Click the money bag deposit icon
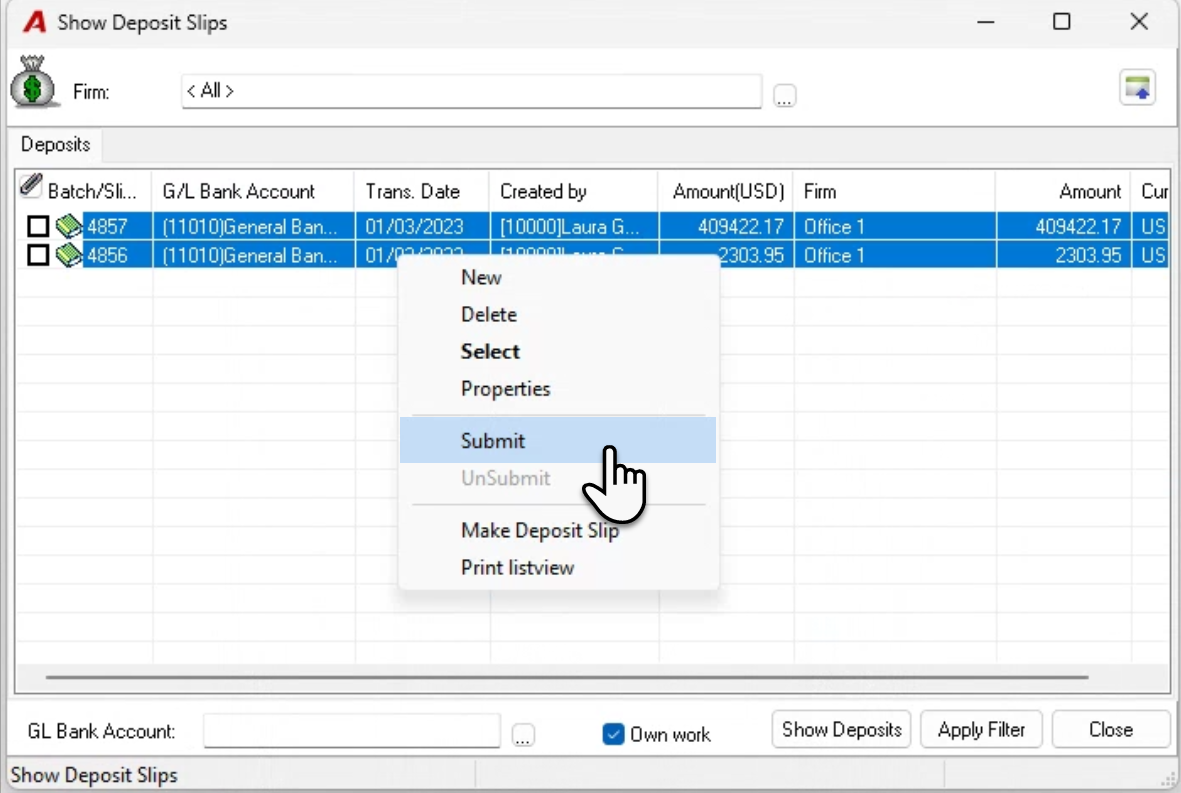The height and width of the screenshot is (793, 1181). coord(33,82)
